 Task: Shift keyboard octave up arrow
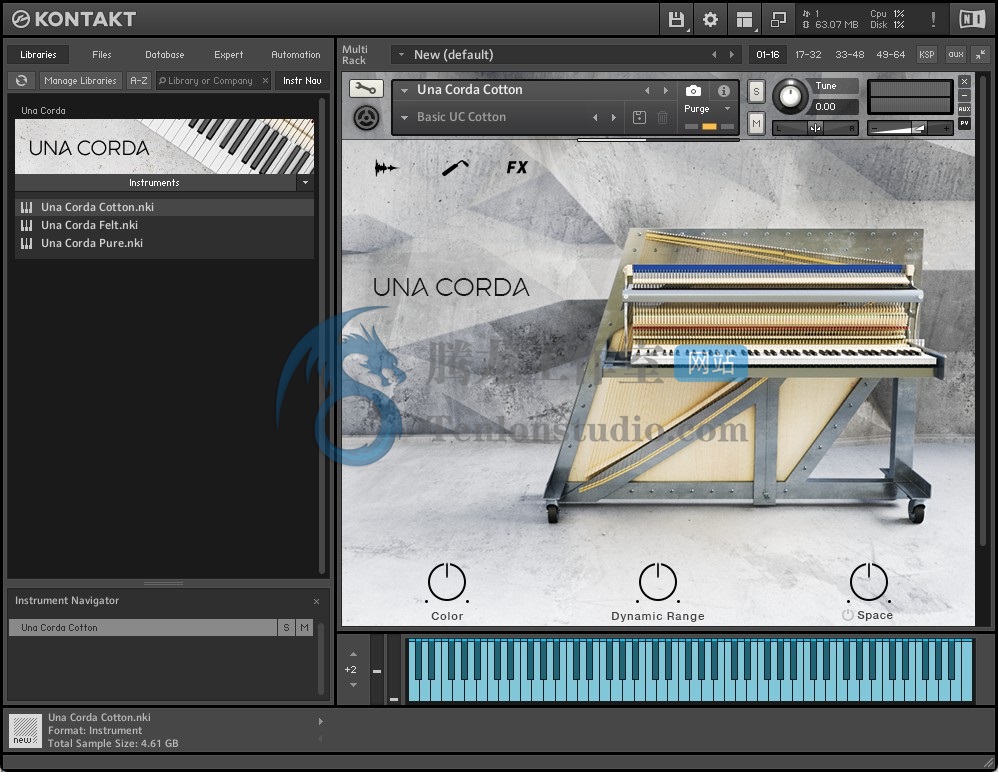coord(353,654)
